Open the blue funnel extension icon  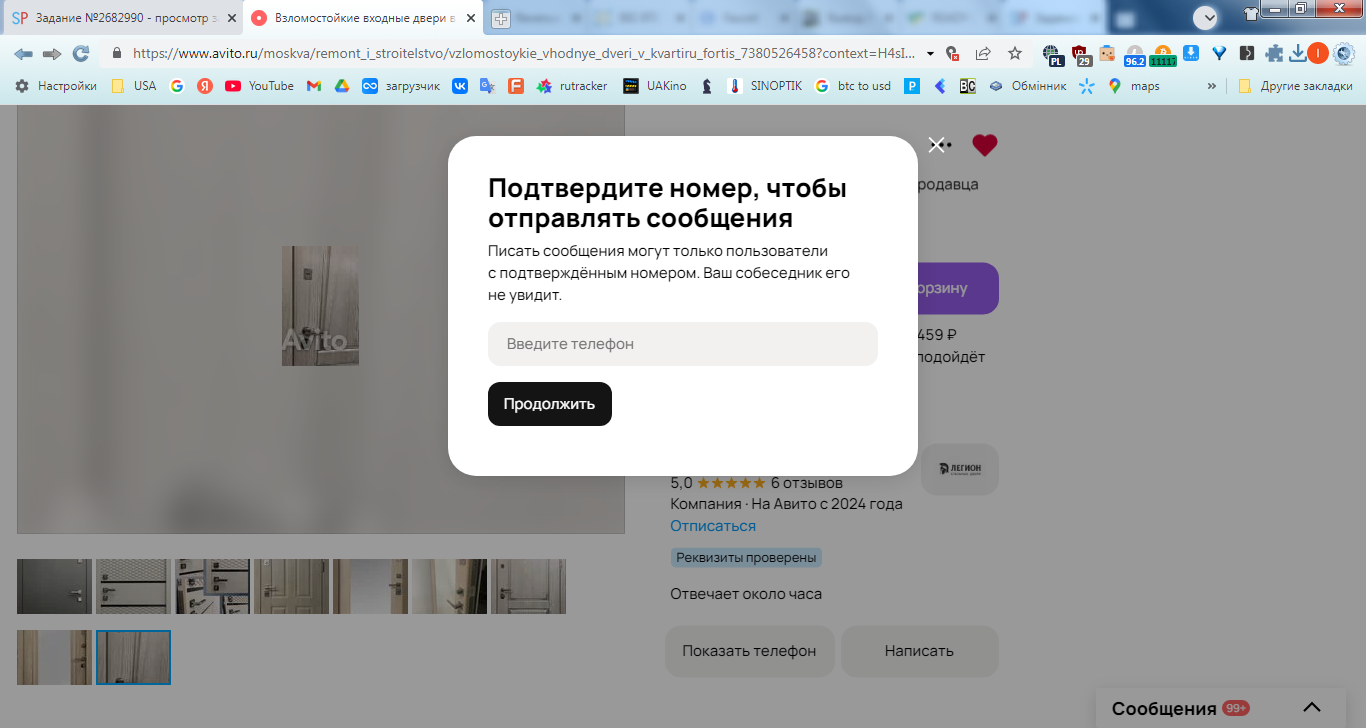1219,53
